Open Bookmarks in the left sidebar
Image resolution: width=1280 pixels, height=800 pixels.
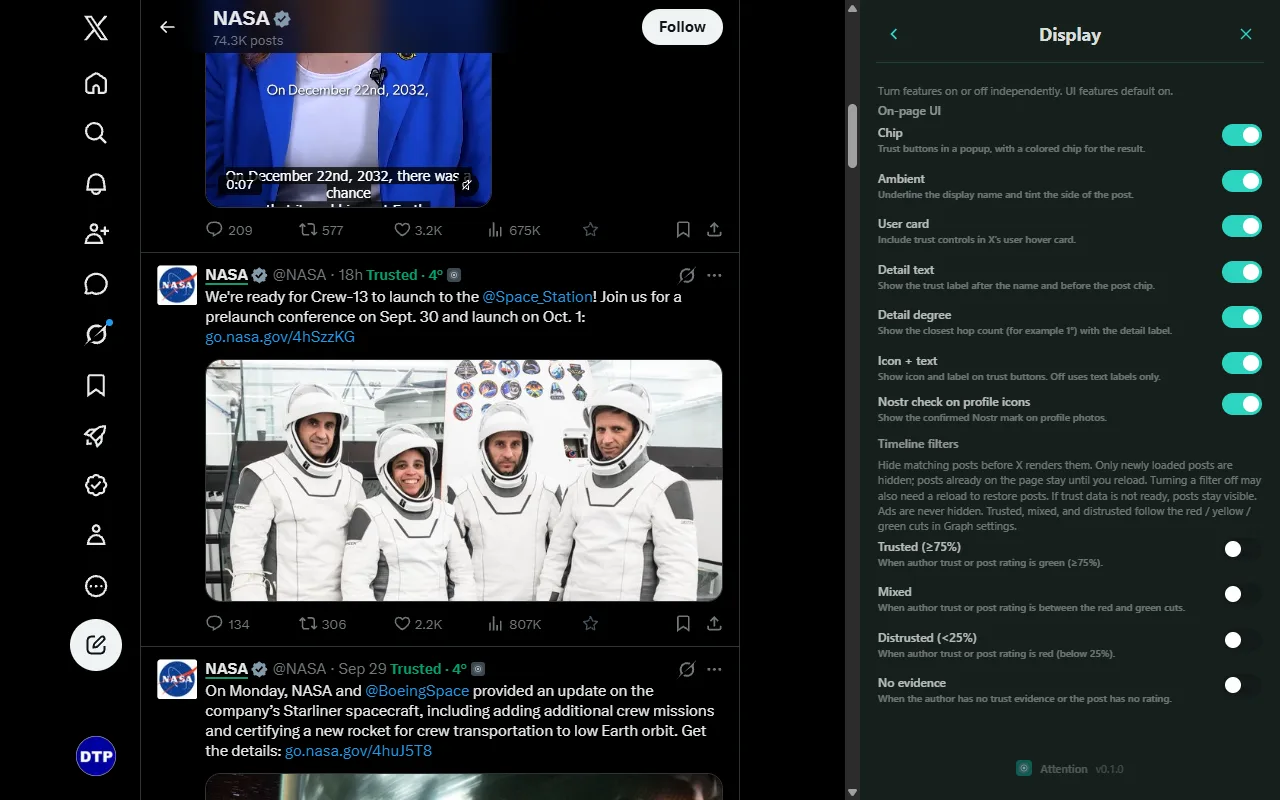[x=96, y=385]
